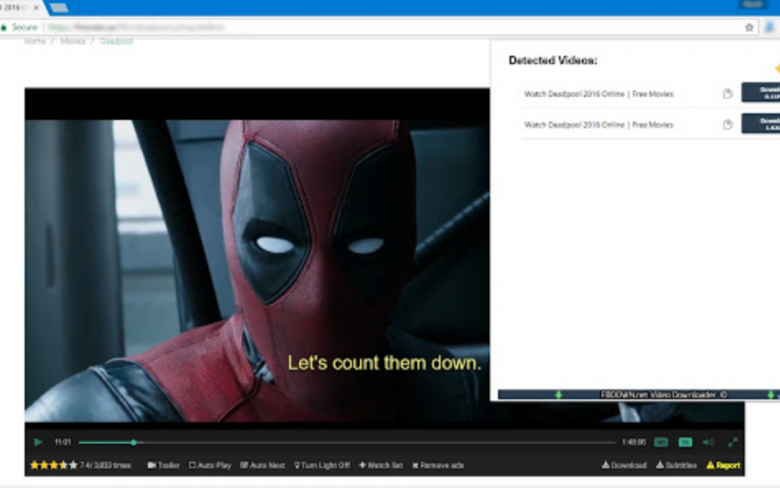Bookmark this page with the star icon
Viewport: 780px width, 488px height.
pyautogui.click(x=749, y=27)
